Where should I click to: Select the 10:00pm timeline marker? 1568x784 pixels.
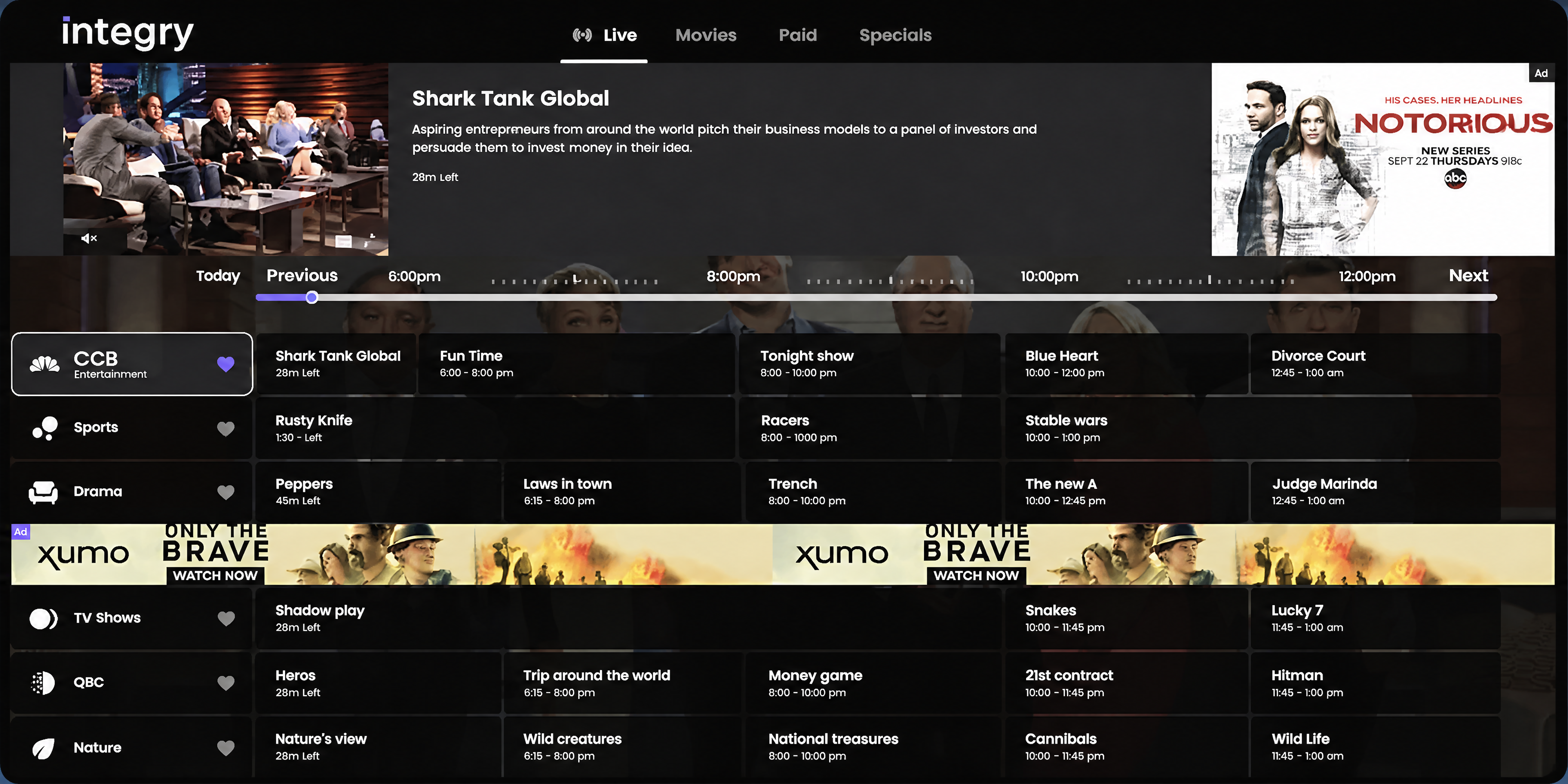point(1049,276)
